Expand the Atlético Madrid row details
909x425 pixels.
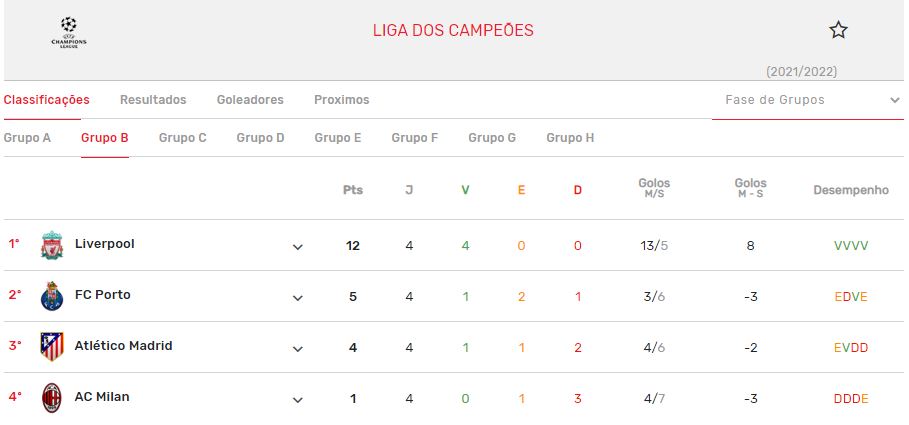(x=297, y=349)
